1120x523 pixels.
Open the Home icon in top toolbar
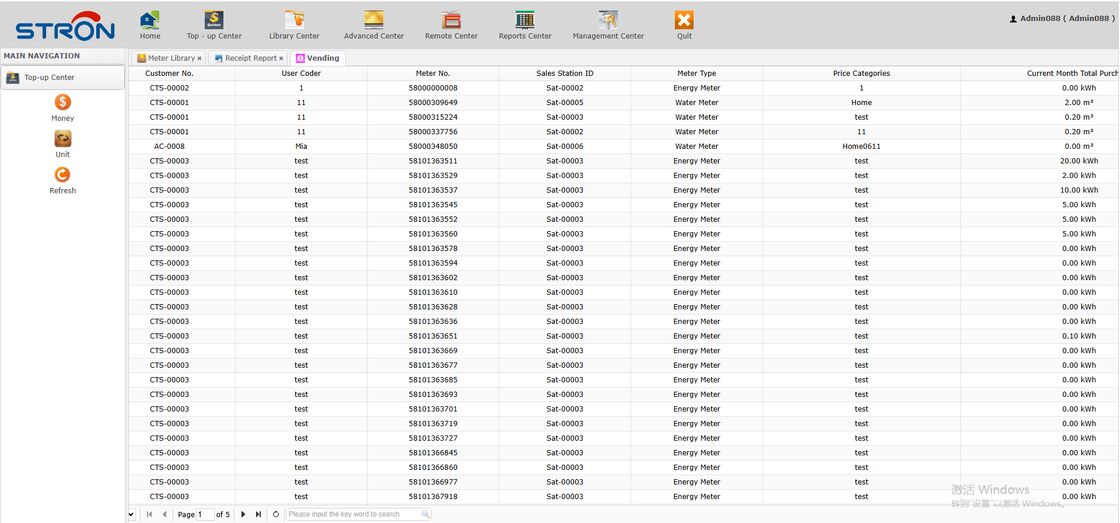150,21
